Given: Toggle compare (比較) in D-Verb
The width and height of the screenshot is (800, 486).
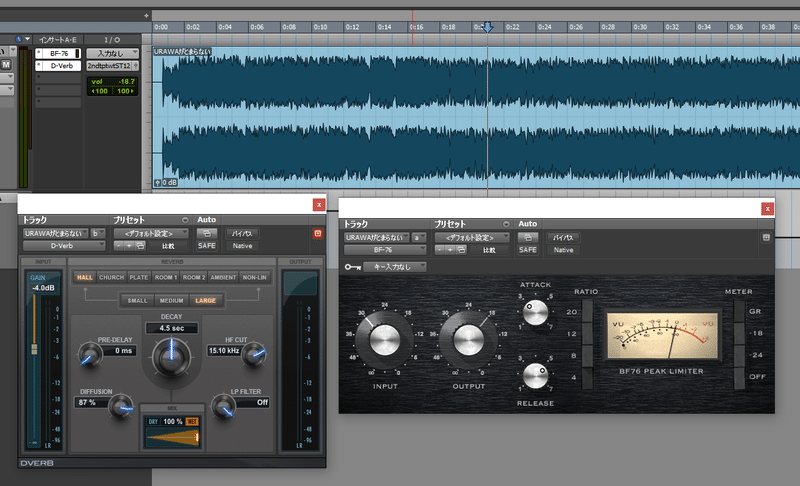Looking at the screenshot, I should [x=168, y=246].
